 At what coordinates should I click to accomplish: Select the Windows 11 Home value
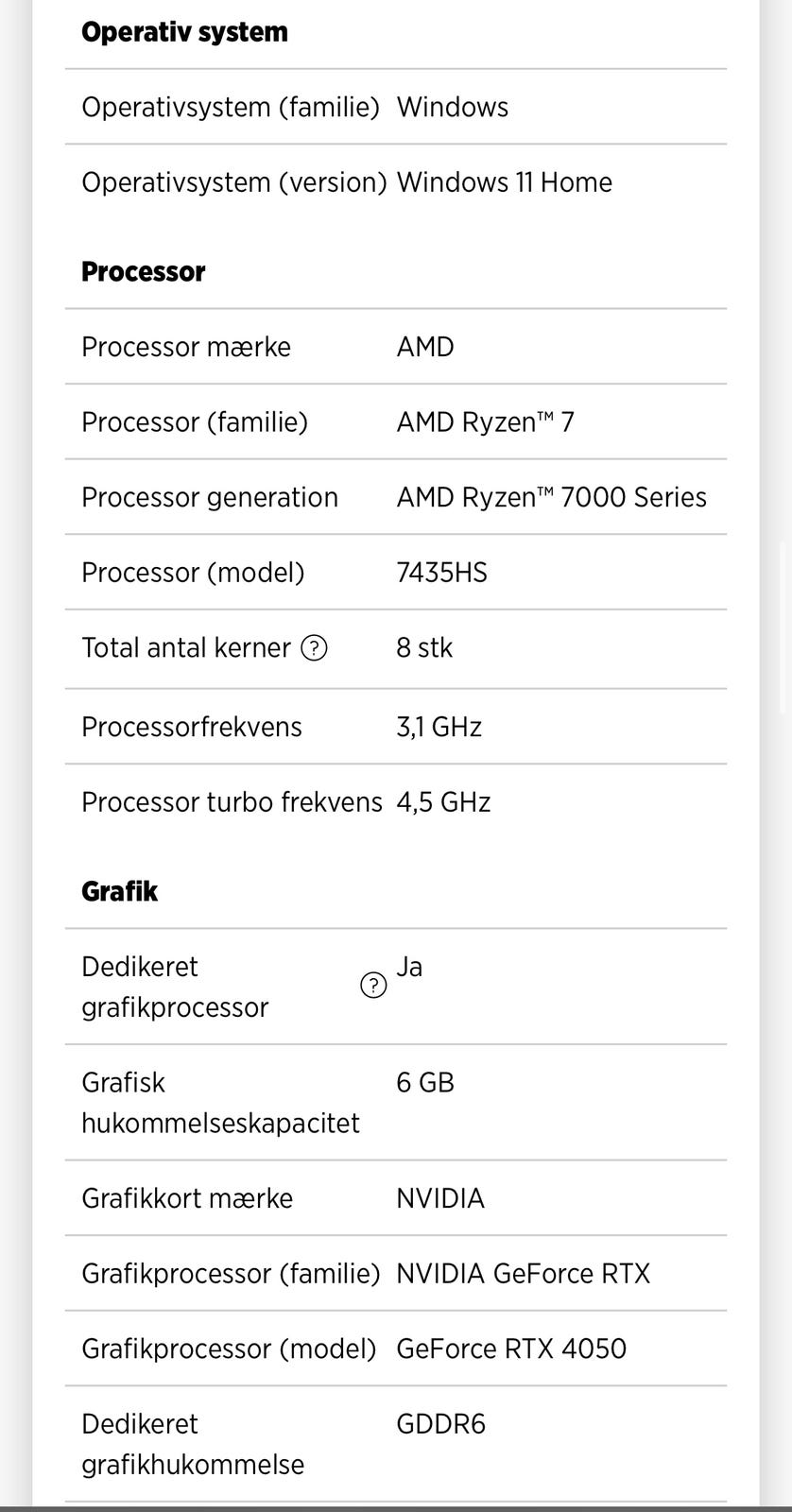(x=504, y=182)
